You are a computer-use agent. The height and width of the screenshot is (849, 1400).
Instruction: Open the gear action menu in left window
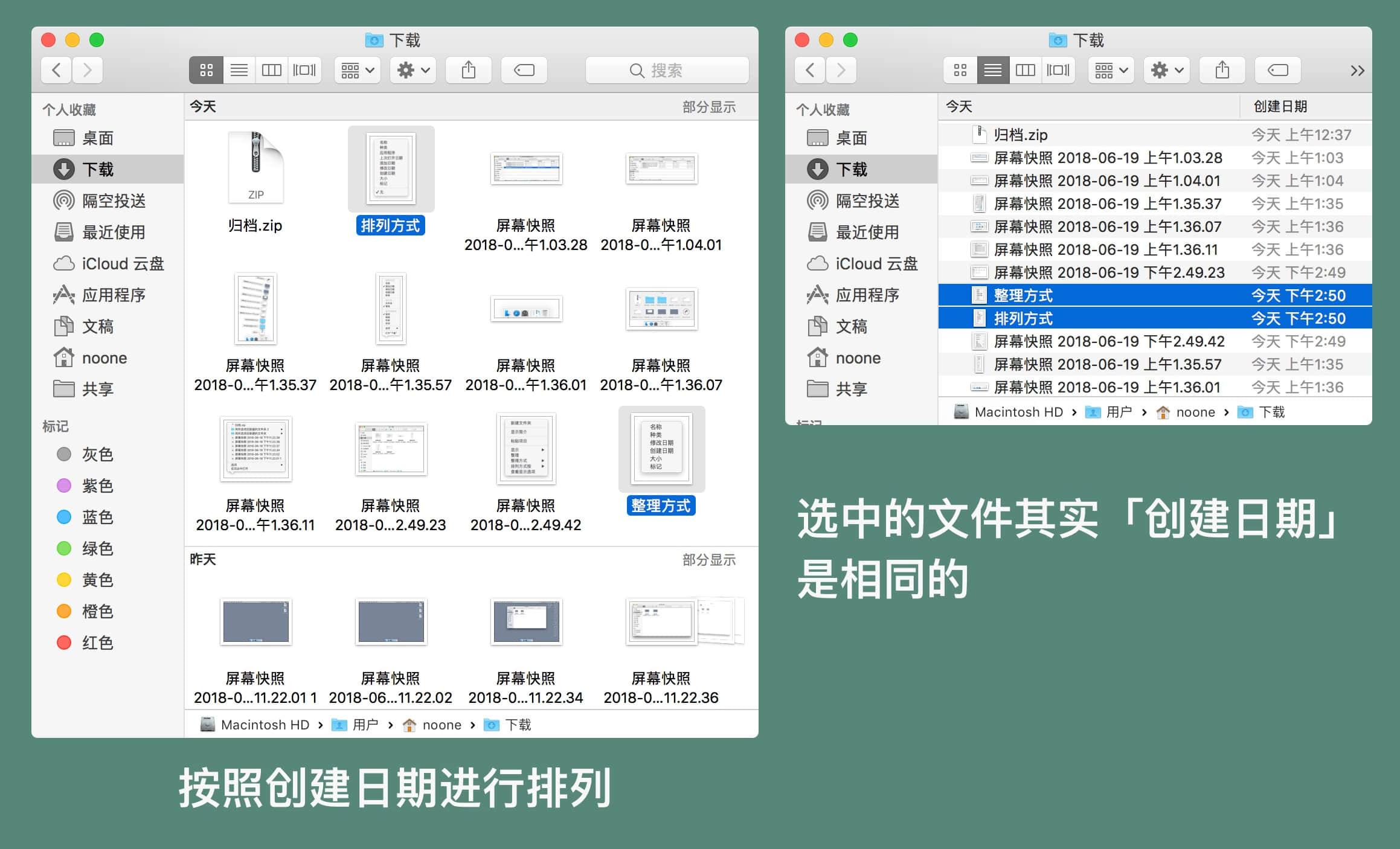coord(413,71)
